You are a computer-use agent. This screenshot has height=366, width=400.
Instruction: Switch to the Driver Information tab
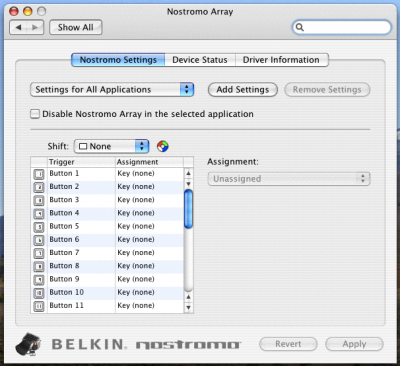click(281, 60)
